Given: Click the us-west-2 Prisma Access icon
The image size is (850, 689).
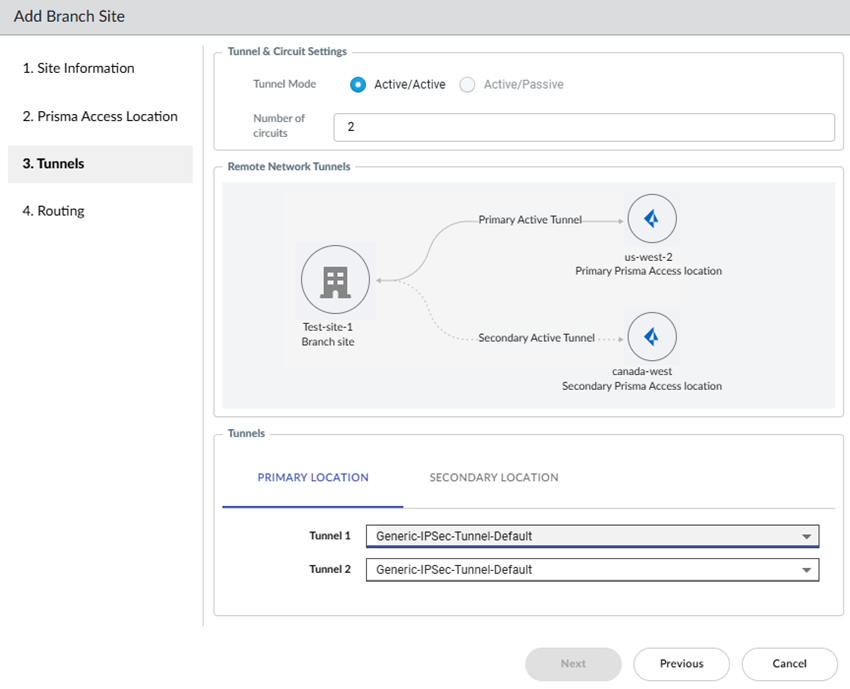Looking at the screenshot, I should (x=652, y=219).
